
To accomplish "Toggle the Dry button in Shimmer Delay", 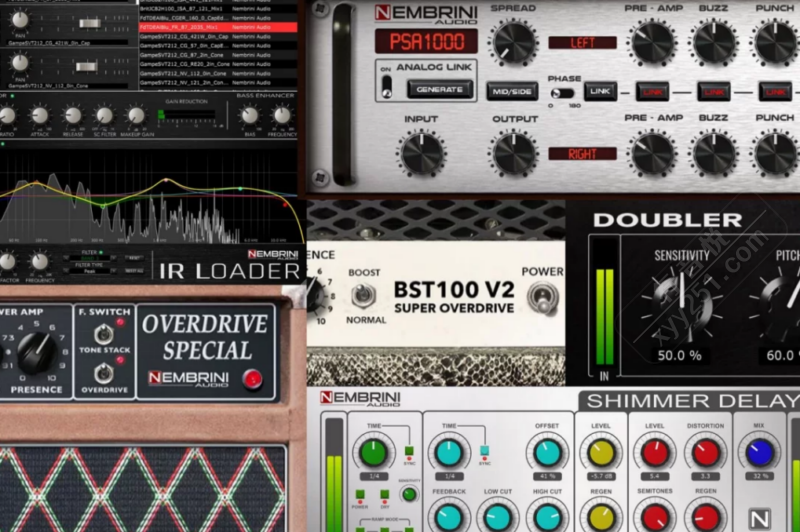I will [x=384, y=494].
